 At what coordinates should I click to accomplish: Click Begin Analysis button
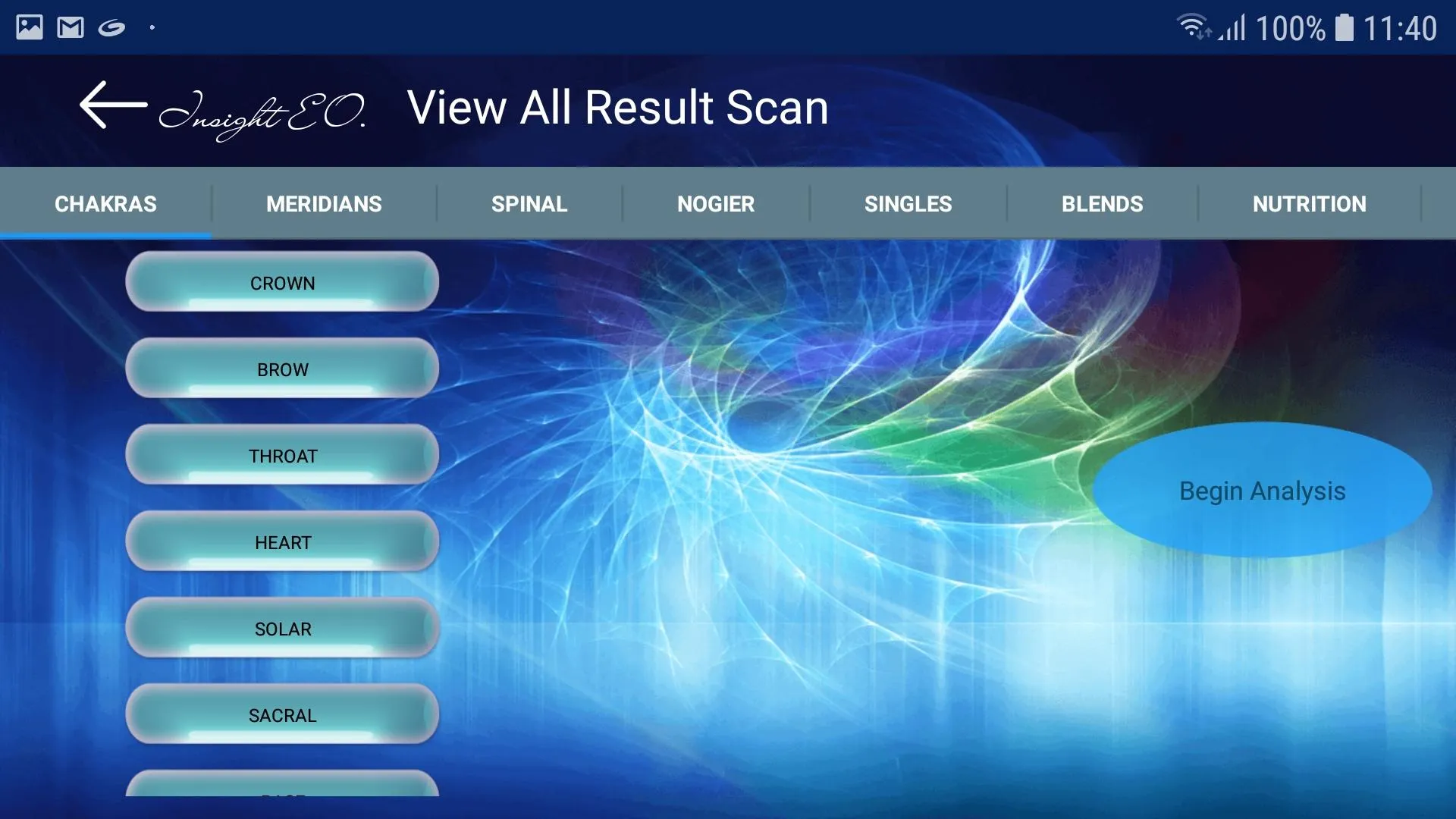(x=1262, y=491)
